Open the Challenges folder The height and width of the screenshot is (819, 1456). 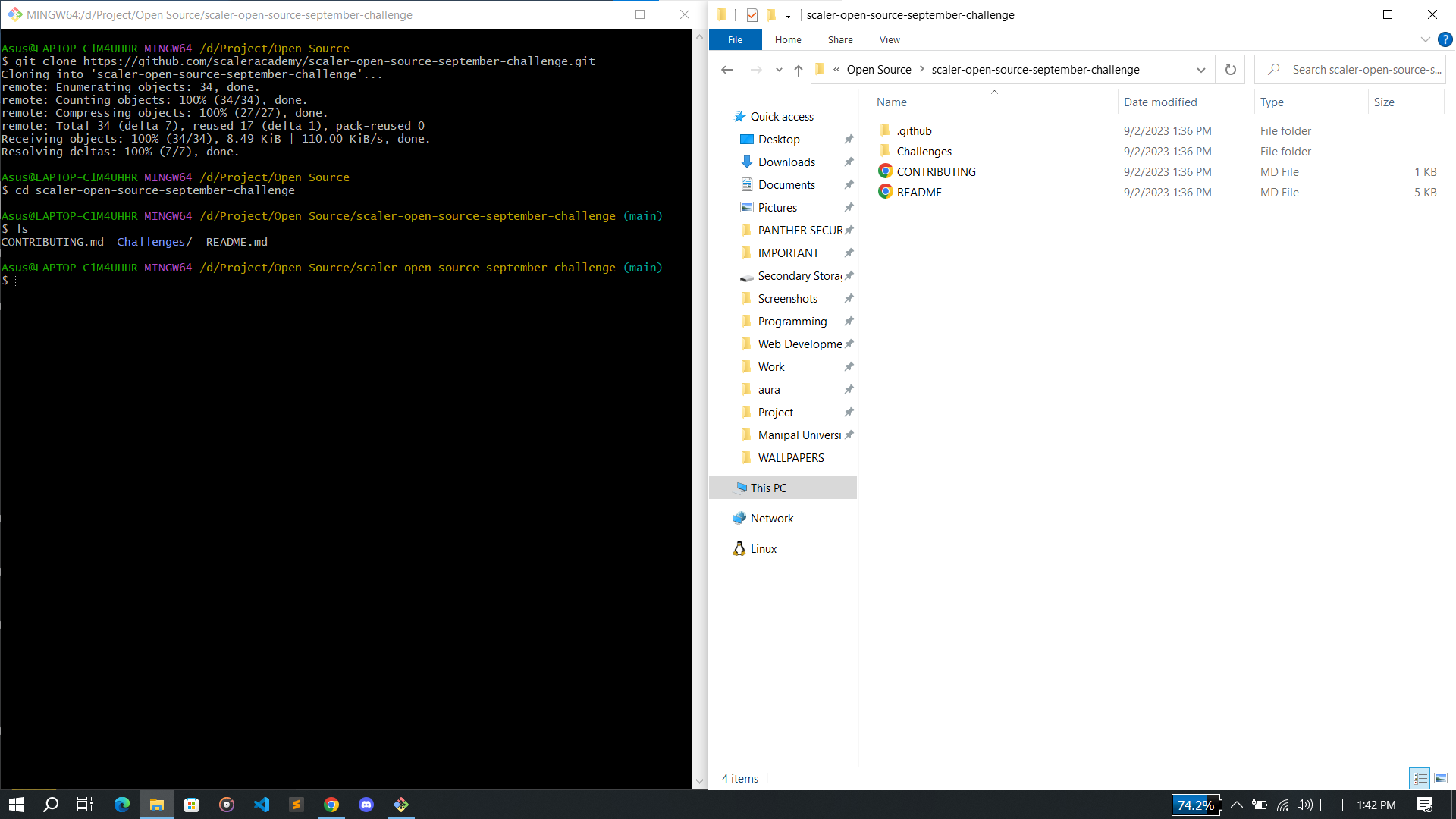(924, 151)
